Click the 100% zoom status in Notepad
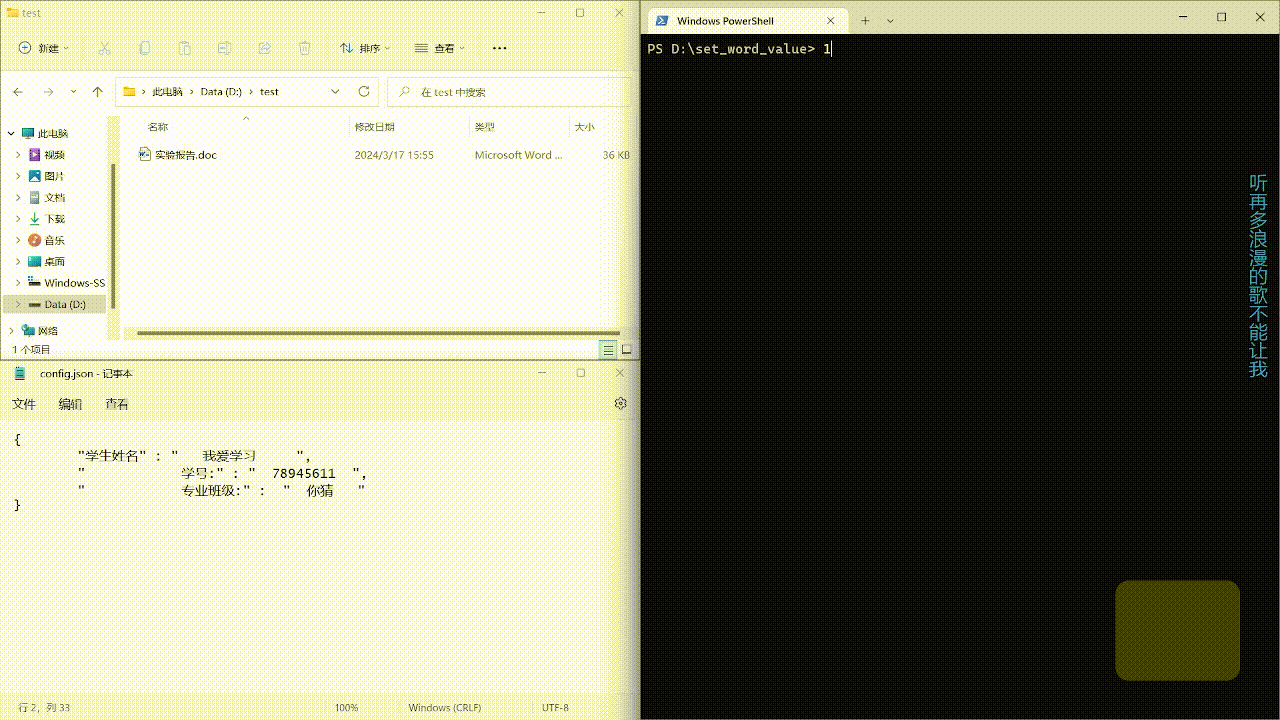Image resolution: width=1280 pixels, height=720 pixels. [346, 708]
